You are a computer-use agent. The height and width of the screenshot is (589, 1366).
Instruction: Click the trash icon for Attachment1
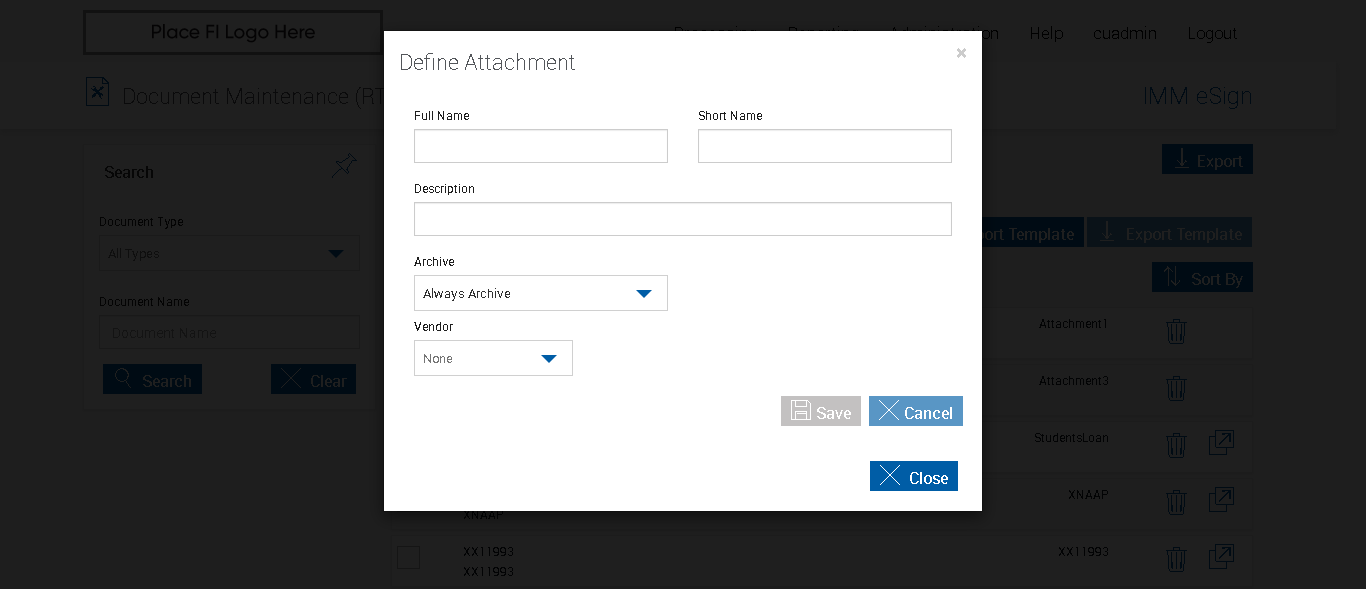click(x=1176, y=331)
